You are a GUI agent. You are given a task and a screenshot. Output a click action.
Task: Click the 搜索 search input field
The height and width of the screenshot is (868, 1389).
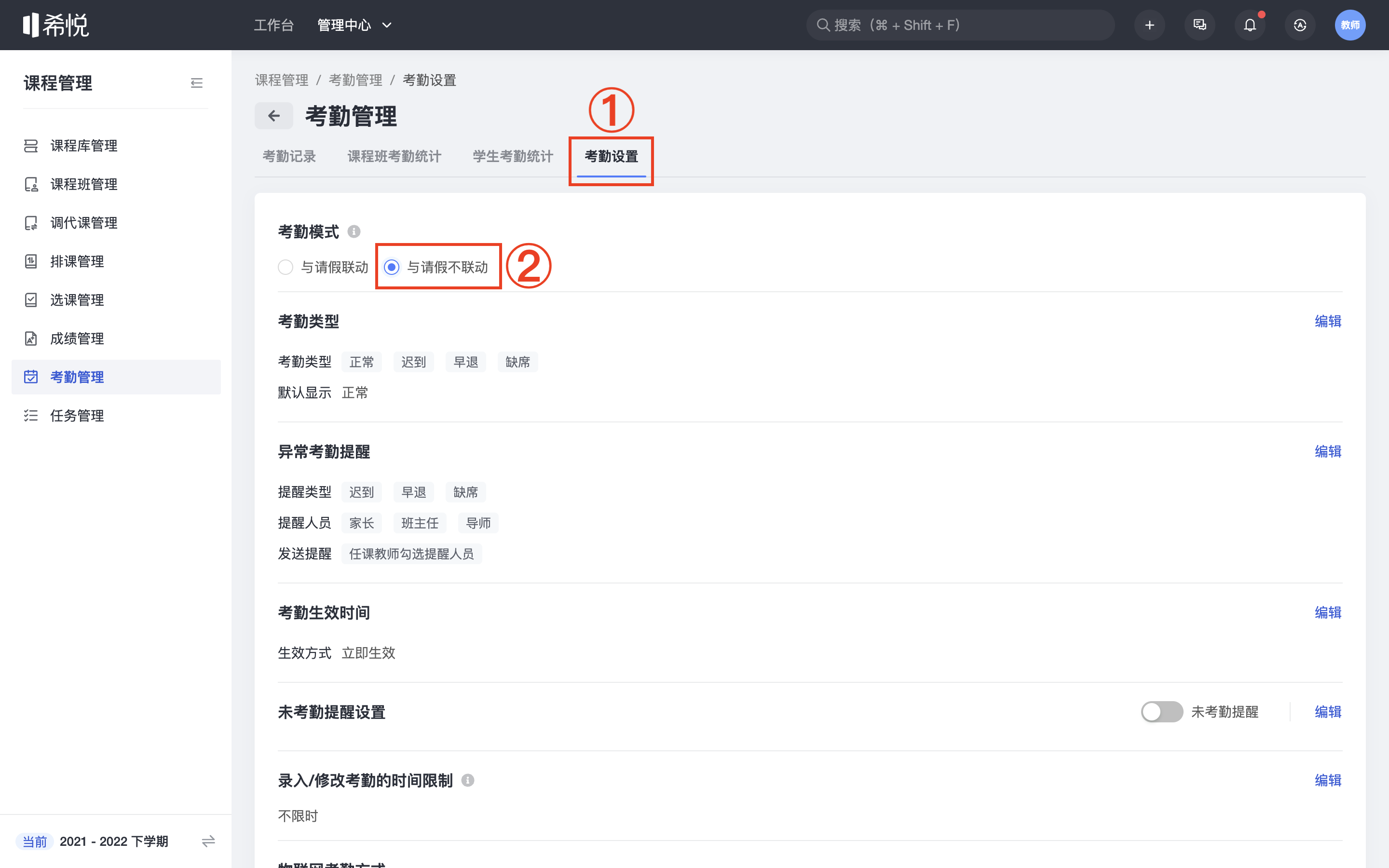tap(960, 25)
